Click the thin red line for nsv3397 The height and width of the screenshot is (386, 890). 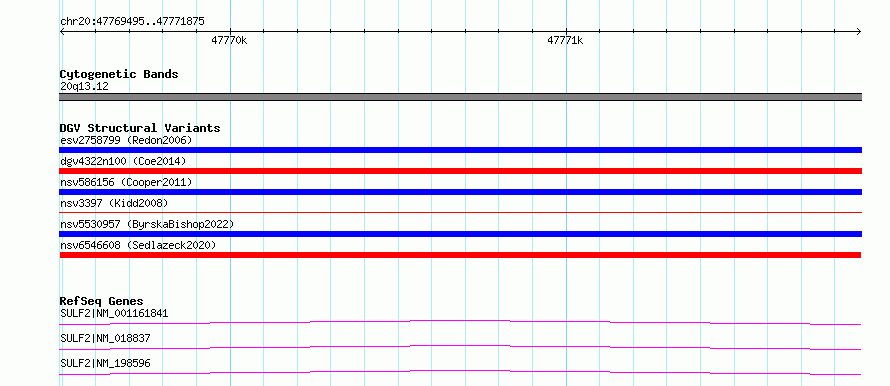coord(460,212)
